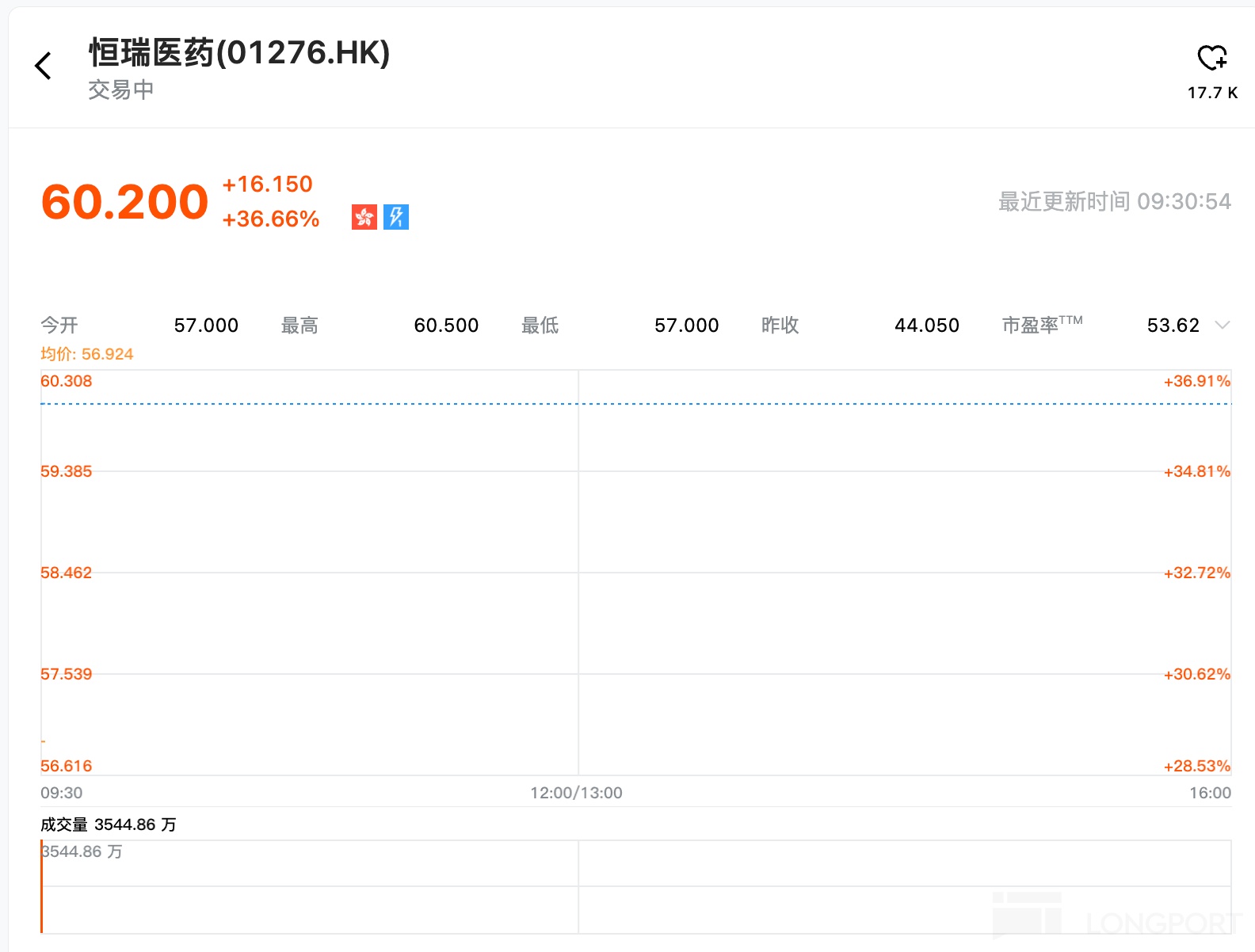The image size is (1255, 952).
Task: Click the +28.53% axis label
Action: 1197,766
